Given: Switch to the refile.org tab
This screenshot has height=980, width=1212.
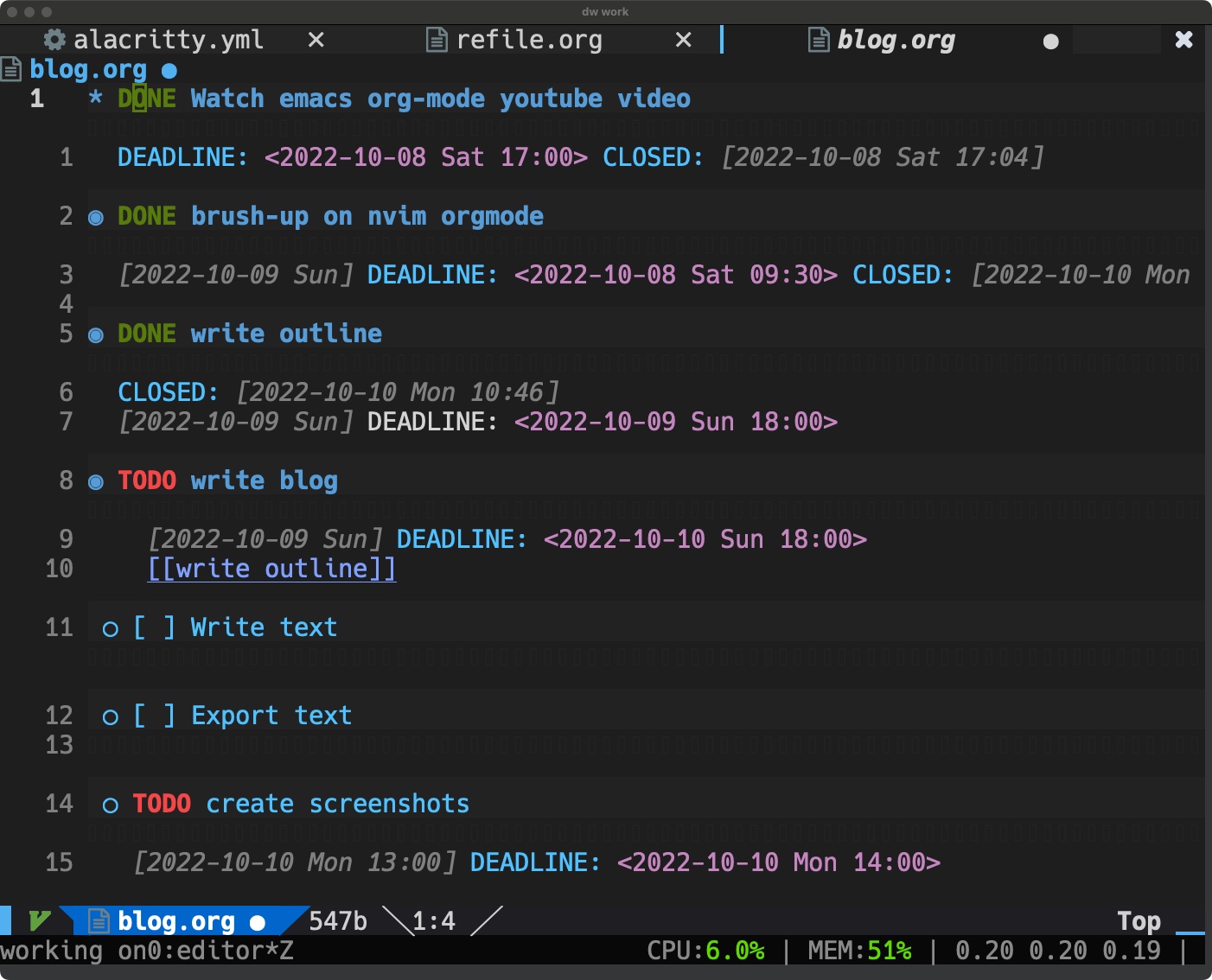Looking at the screenshot, I should click(529, 40).
